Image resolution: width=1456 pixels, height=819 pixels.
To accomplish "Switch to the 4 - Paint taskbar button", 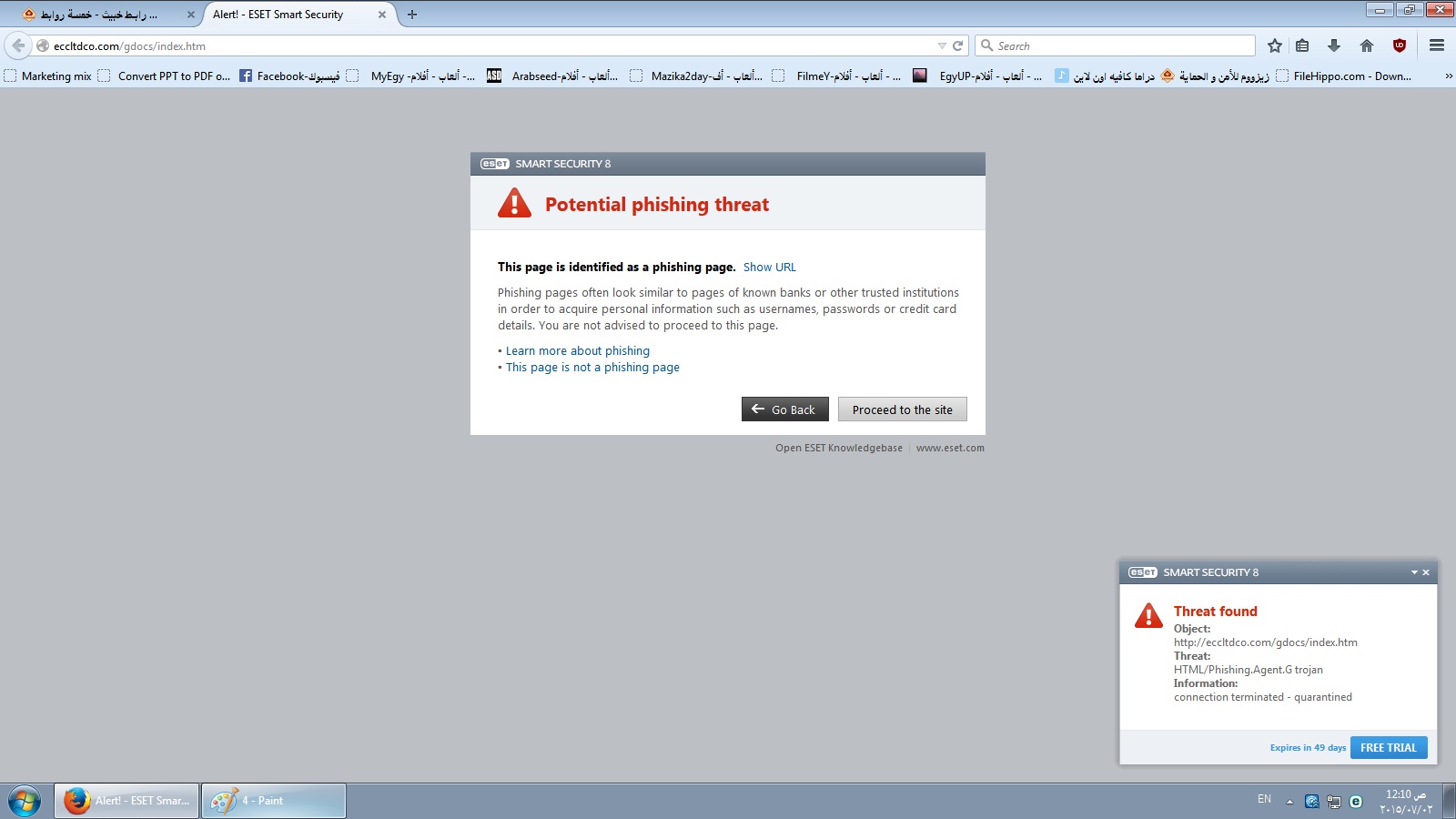I will point(274,801).
